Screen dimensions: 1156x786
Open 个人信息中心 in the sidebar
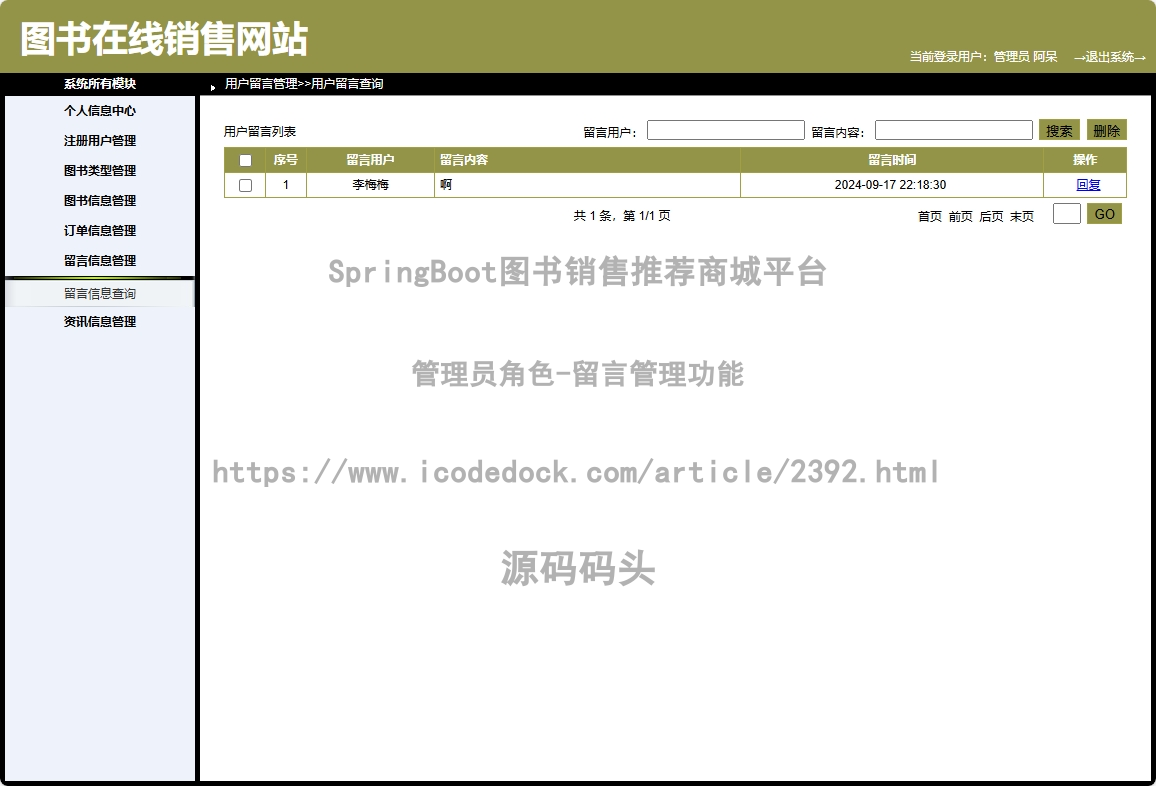100,111
